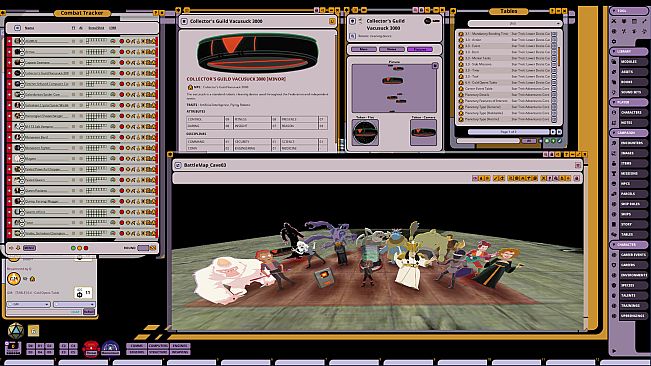Viewport: 651px width, 366px height.
Task: Toggle global visibility icon in Combat Tracker header
Action: 17,28
